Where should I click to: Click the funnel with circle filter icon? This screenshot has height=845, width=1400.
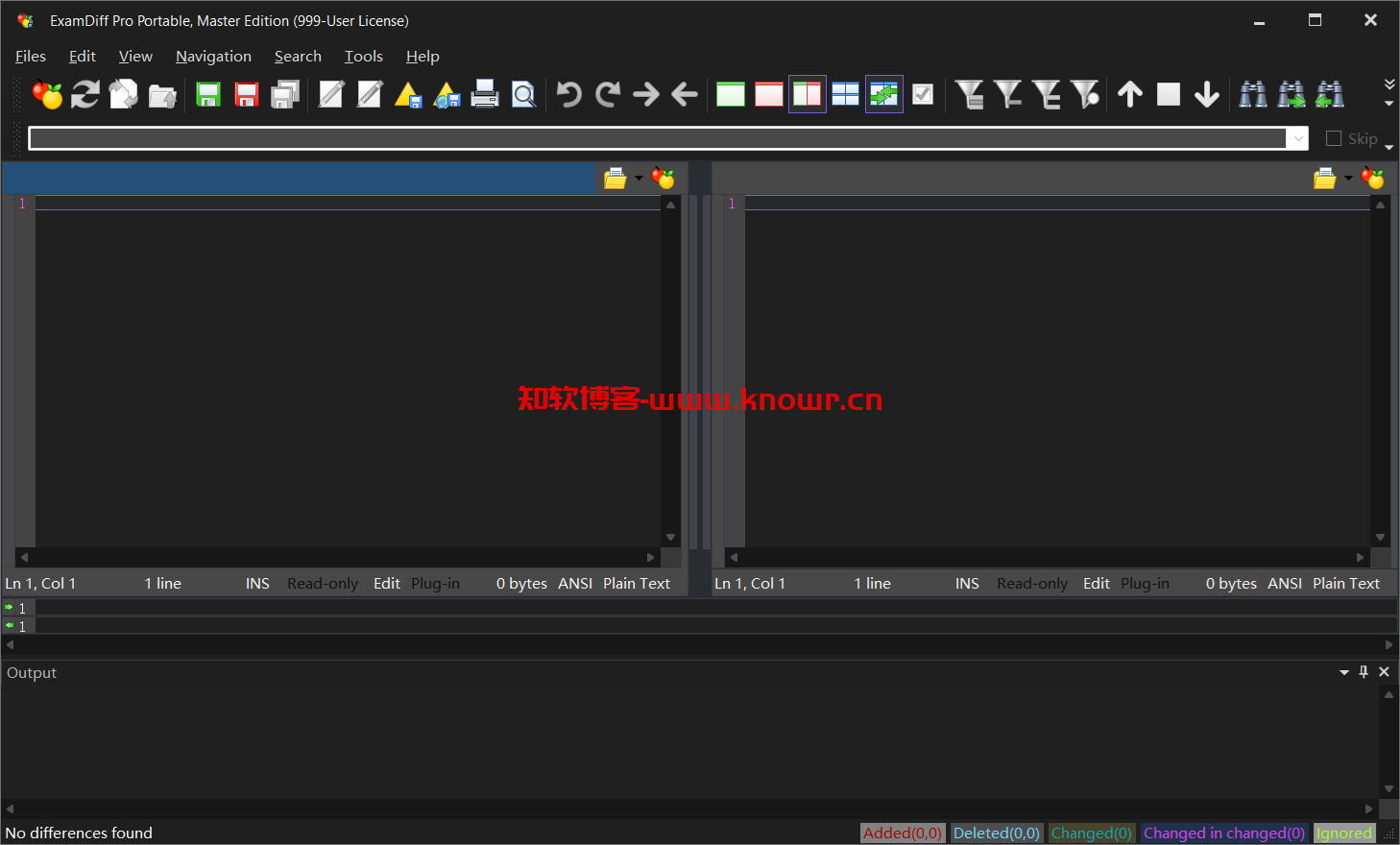pyautogui.click(x=1084, y=94)
